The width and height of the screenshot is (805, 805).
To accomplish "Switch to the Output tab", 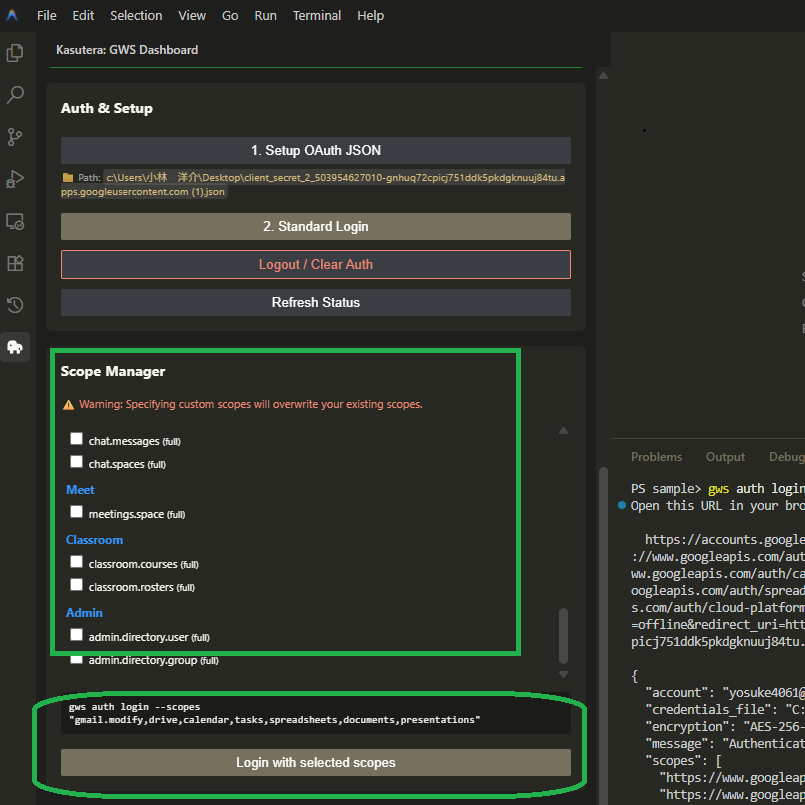I will [x=725, y=456].
